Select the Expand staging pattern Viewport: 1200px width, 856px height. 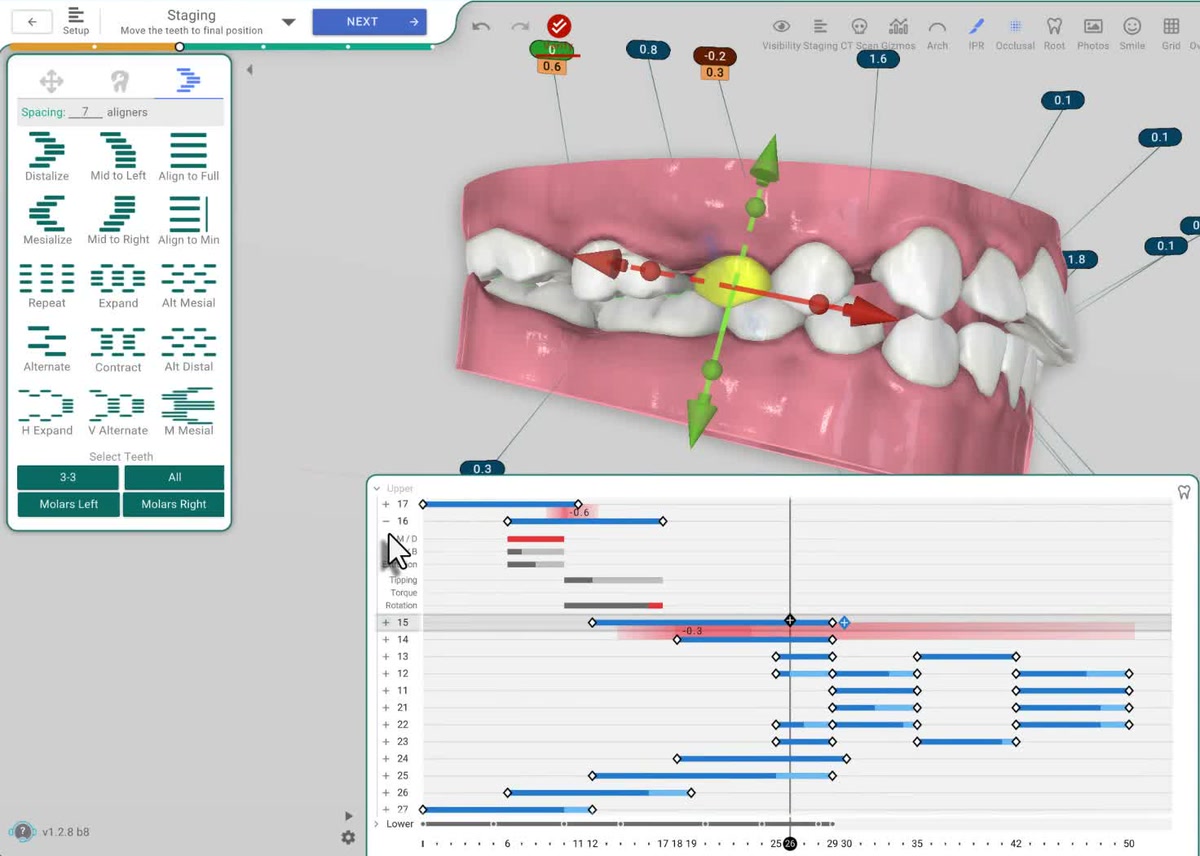pyautogui.click(x=118, y=286)
